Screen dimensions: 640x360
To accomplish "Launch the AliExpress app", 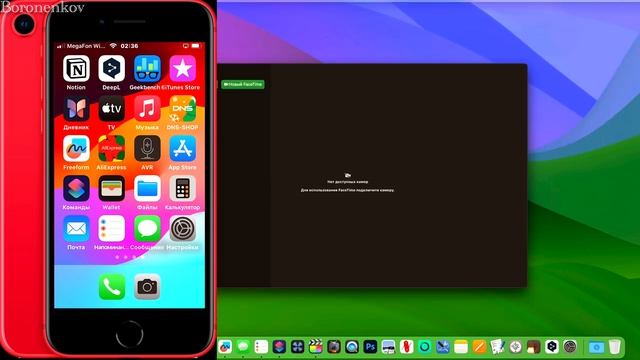I will tap(111, 149).
